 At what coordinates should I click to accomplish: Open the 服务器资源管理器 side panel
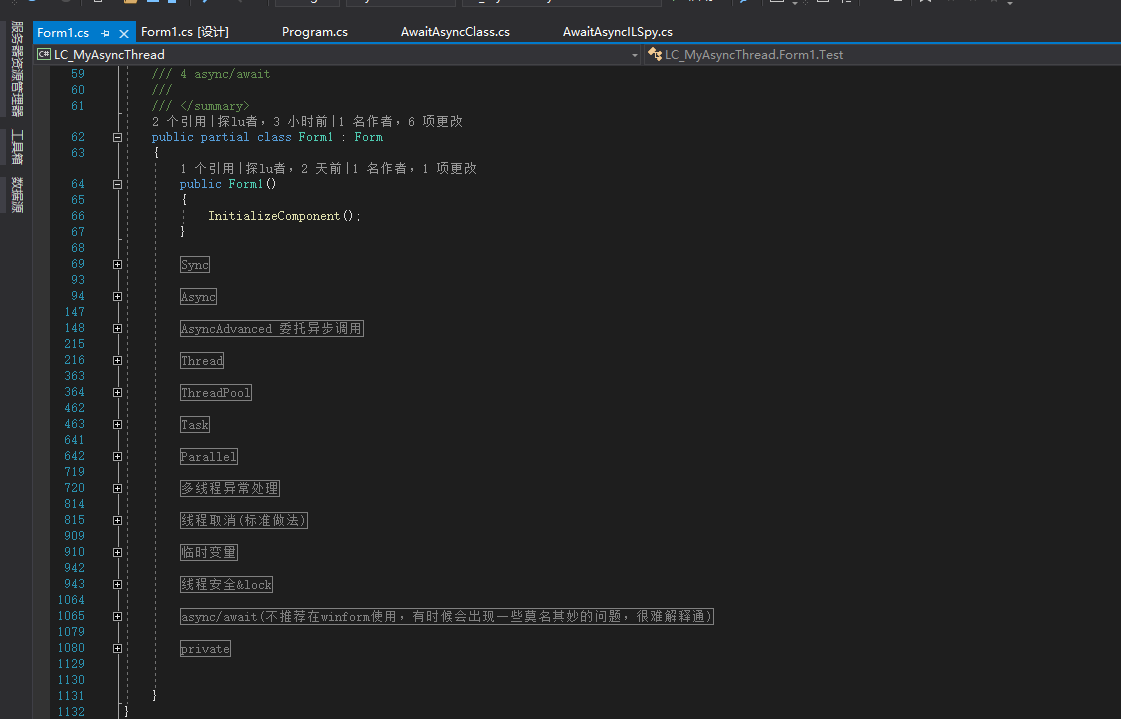tap(17, 69)
